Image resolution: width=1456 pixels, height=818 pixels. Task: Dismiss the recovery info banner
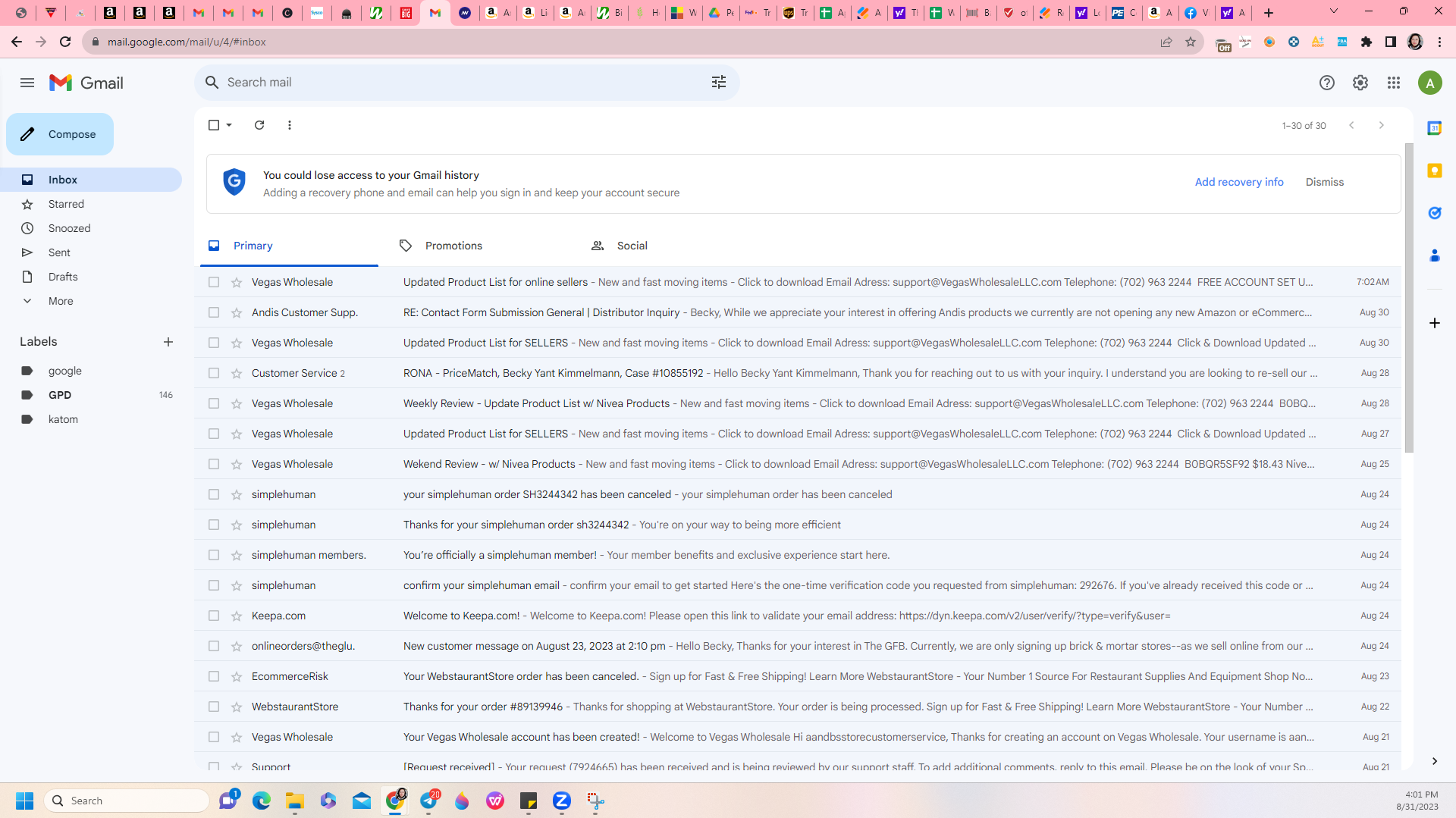(1325, 182)
